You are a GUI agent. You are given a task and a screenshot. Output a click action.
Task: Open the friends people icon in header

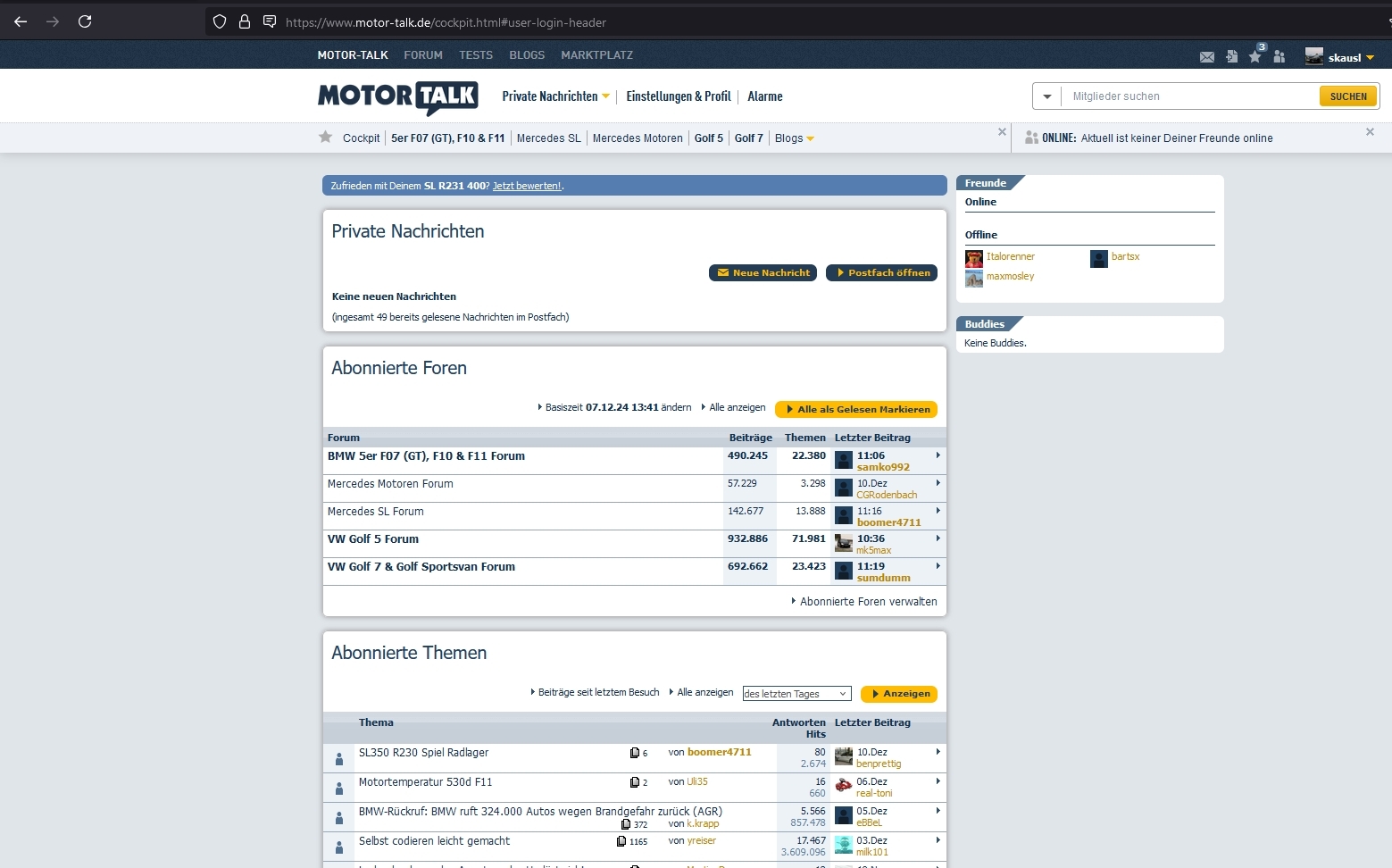tap(1279, 56)
